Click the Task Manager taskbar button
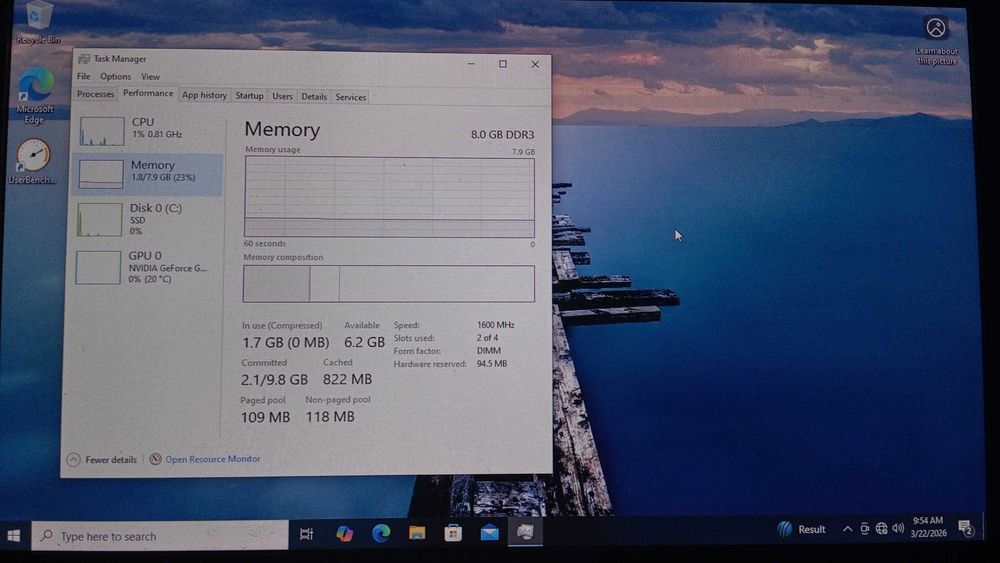This screenshot has width=1000, height=563. point(525,531)
